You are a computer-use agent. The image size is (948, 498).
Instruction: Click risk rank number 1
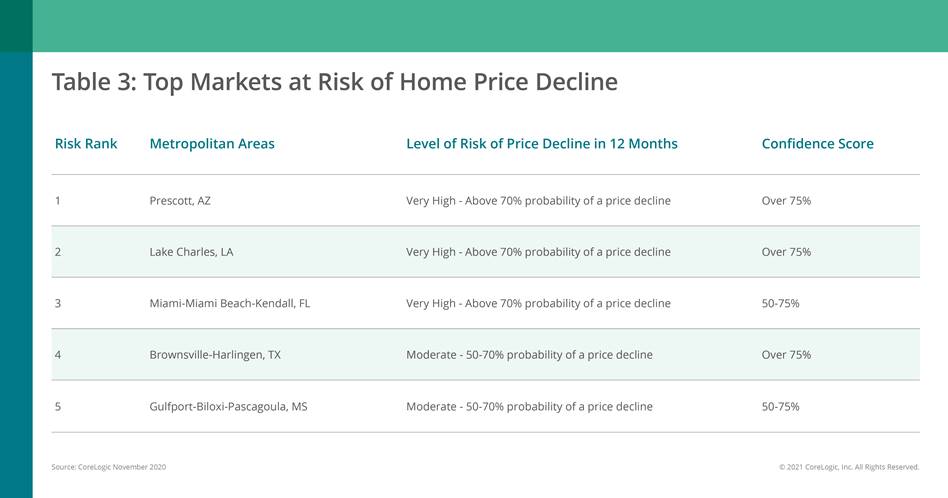pos(58,201)
